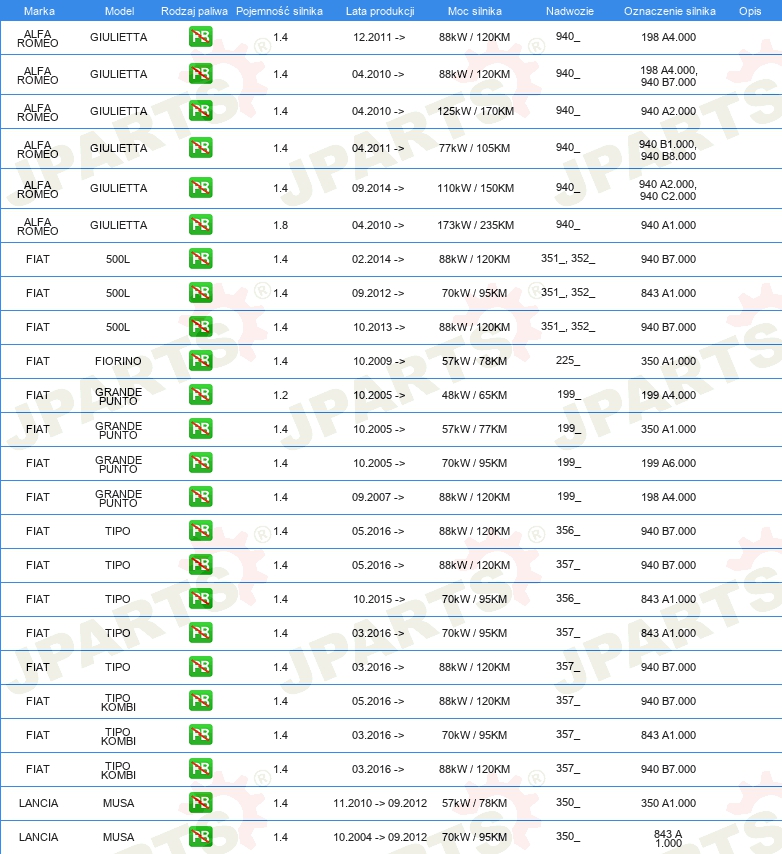Click petrol icon in Tipo 10.2015 row
Image resolution: width=782 pixels, height=854 pixels.
pos(200,599)
